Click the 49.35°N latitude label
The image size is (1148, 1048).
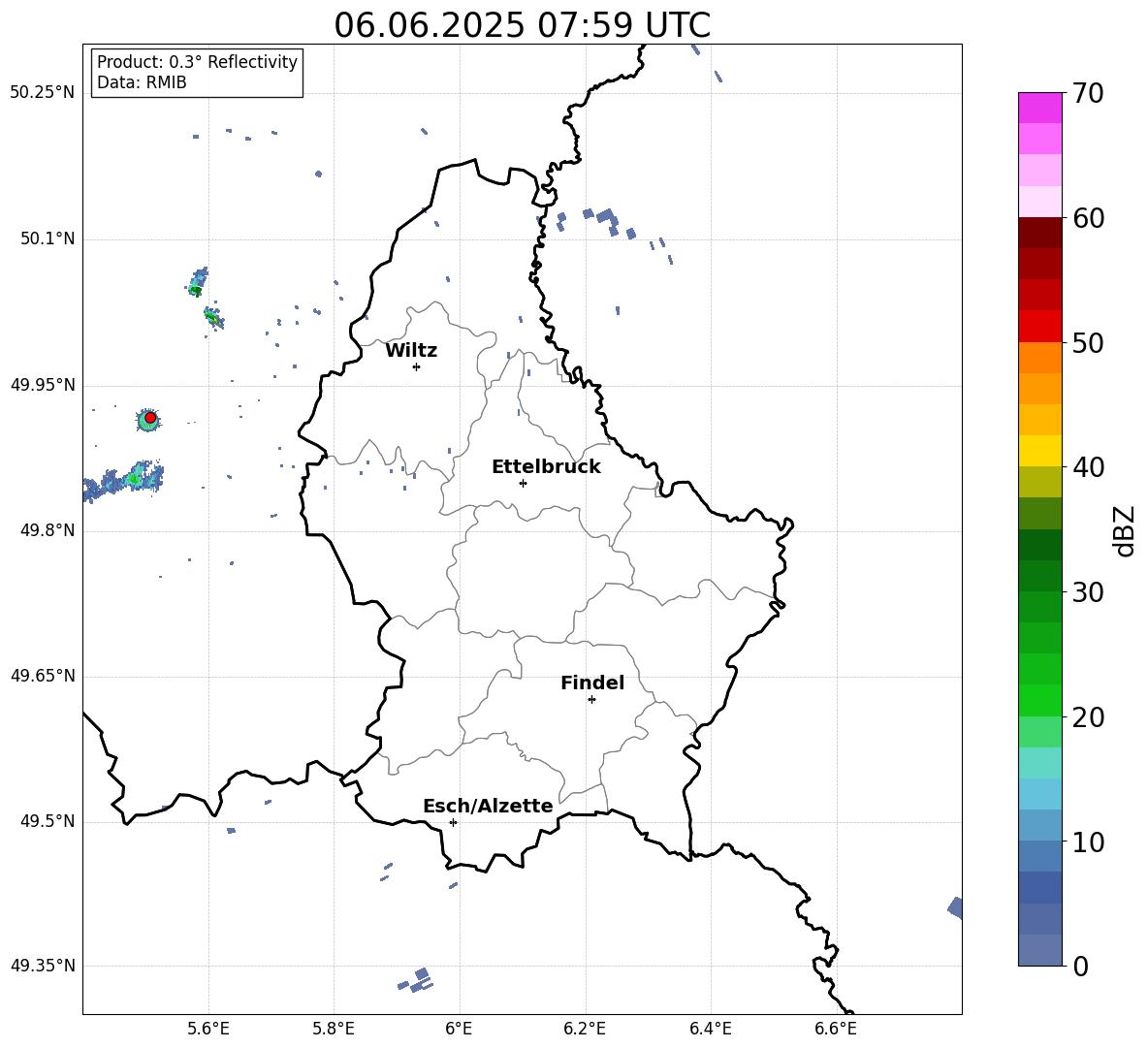coord(43,966)
